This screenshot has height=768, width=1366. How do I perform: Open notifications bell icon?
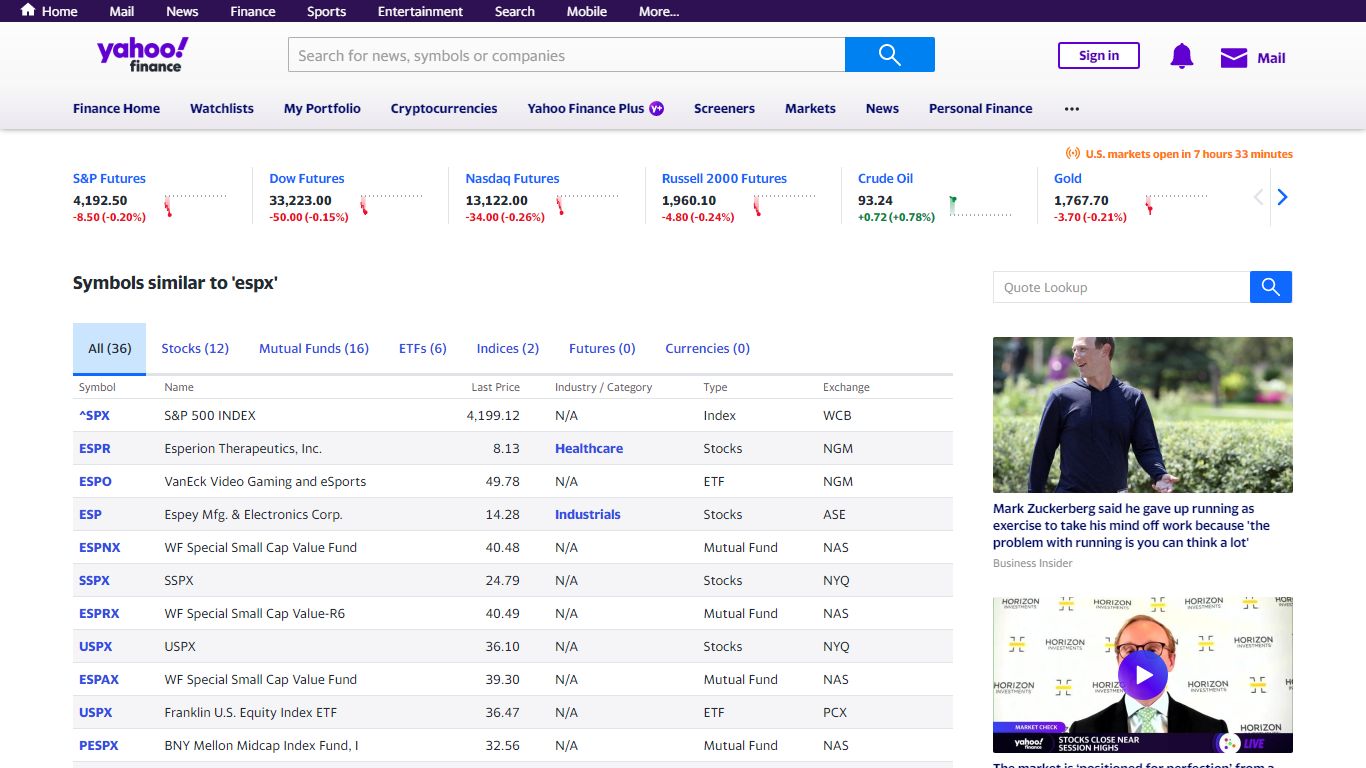(1182, 57)
